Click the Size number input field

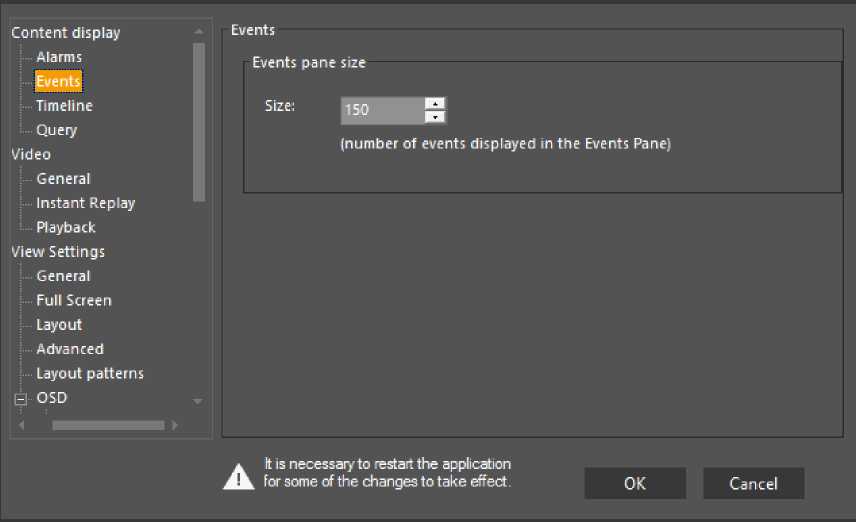coord(382,110)
